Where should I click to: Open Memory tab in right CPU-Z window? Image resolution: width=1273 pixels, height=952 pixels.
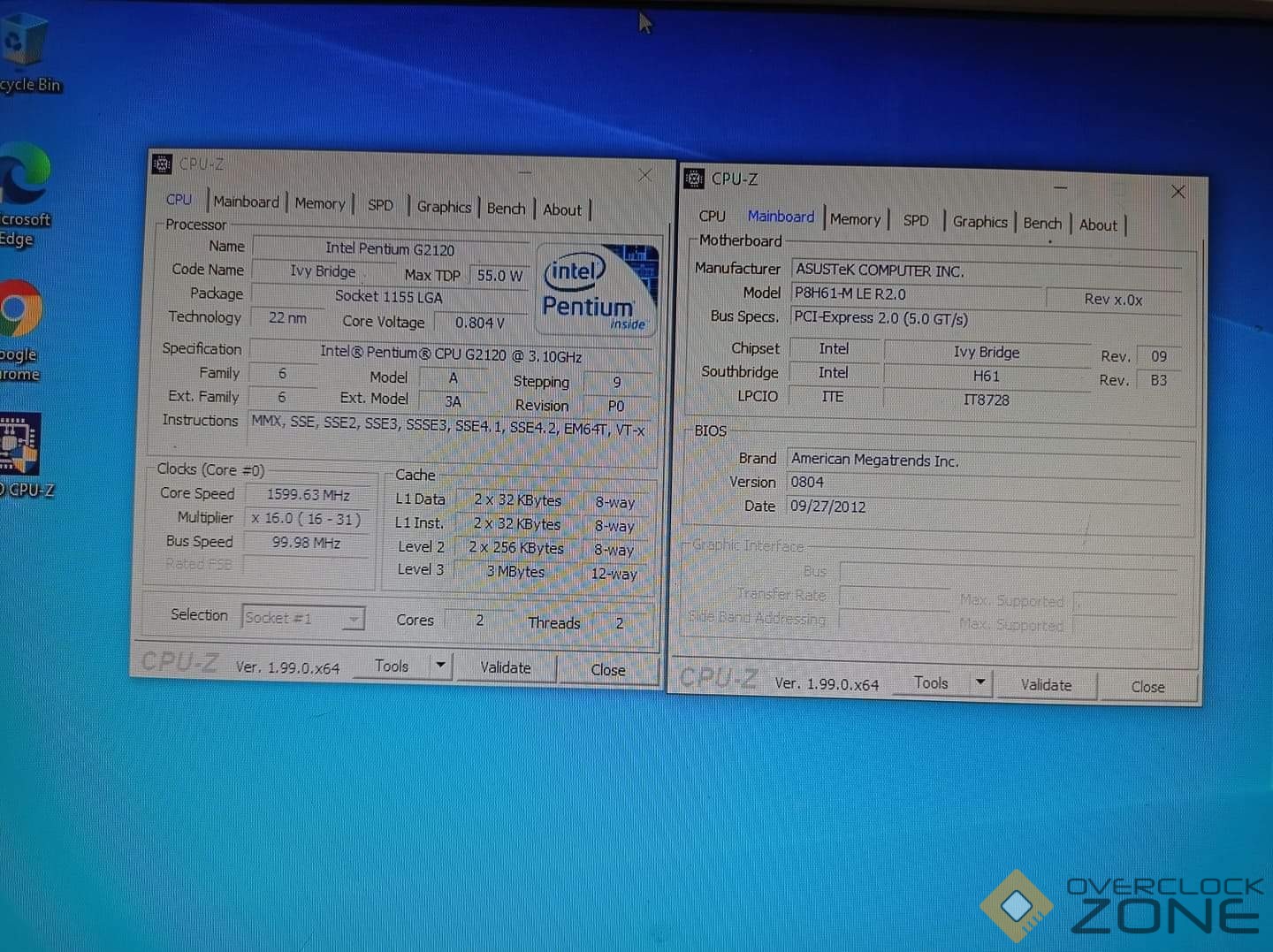click(855, 219)
